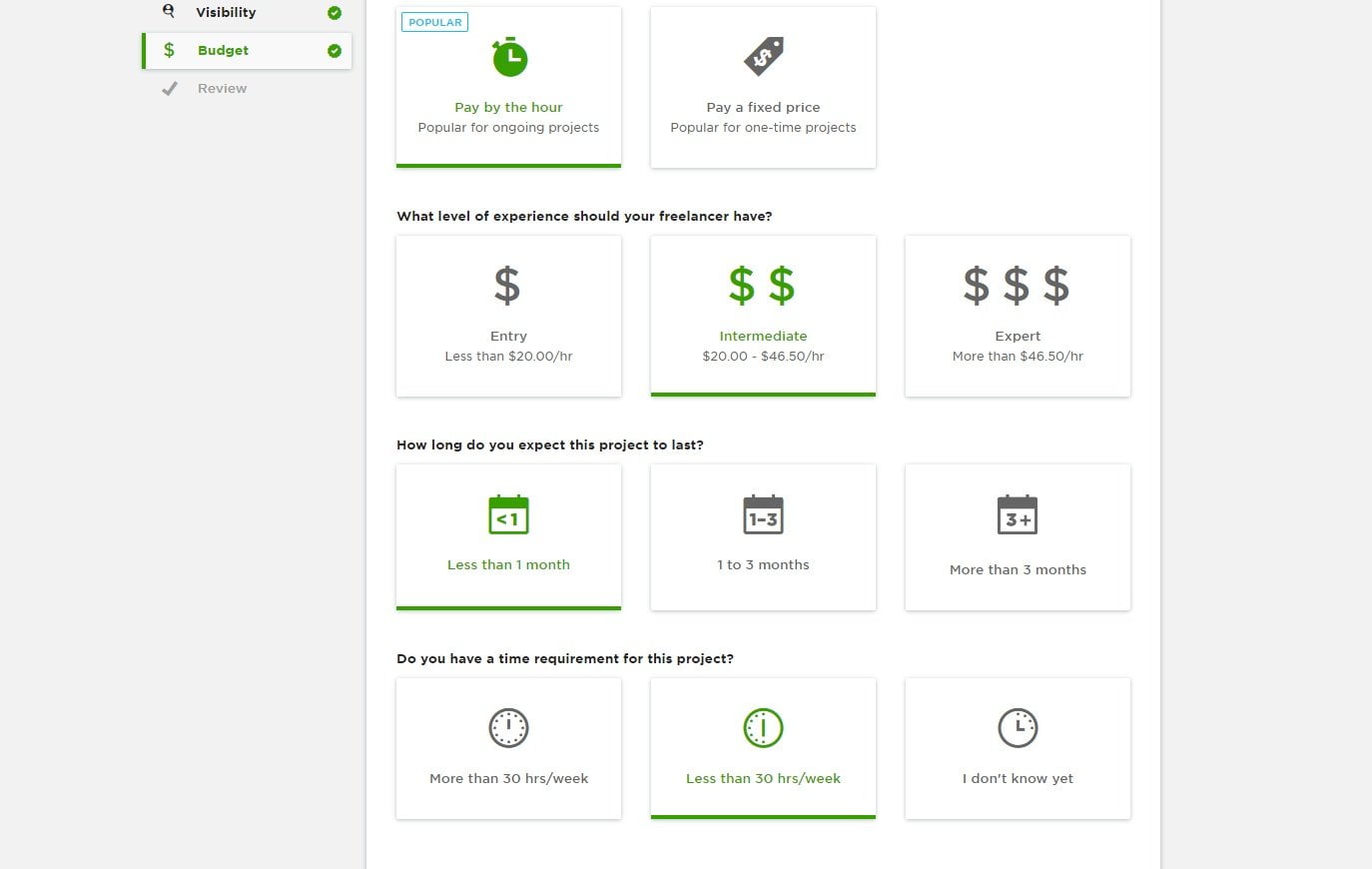Click the green clock icon above 'Less than 30 hrs/week'
This screenshot has height=869, width=1372.
[x=763, y=728]
